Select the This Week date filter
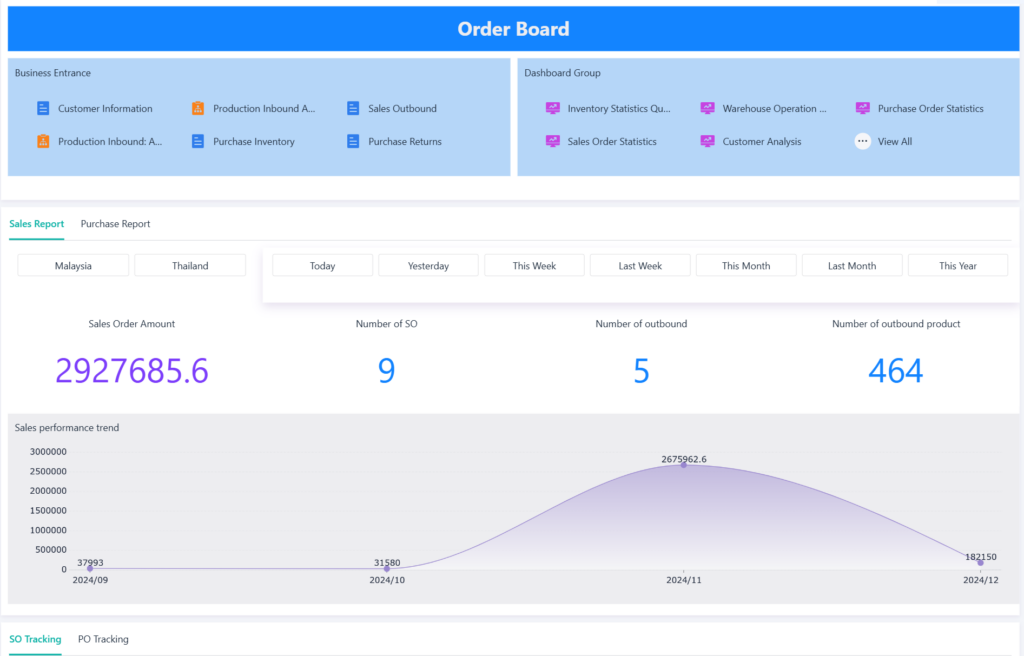The image size is (1024, 656). pos(534,265)
